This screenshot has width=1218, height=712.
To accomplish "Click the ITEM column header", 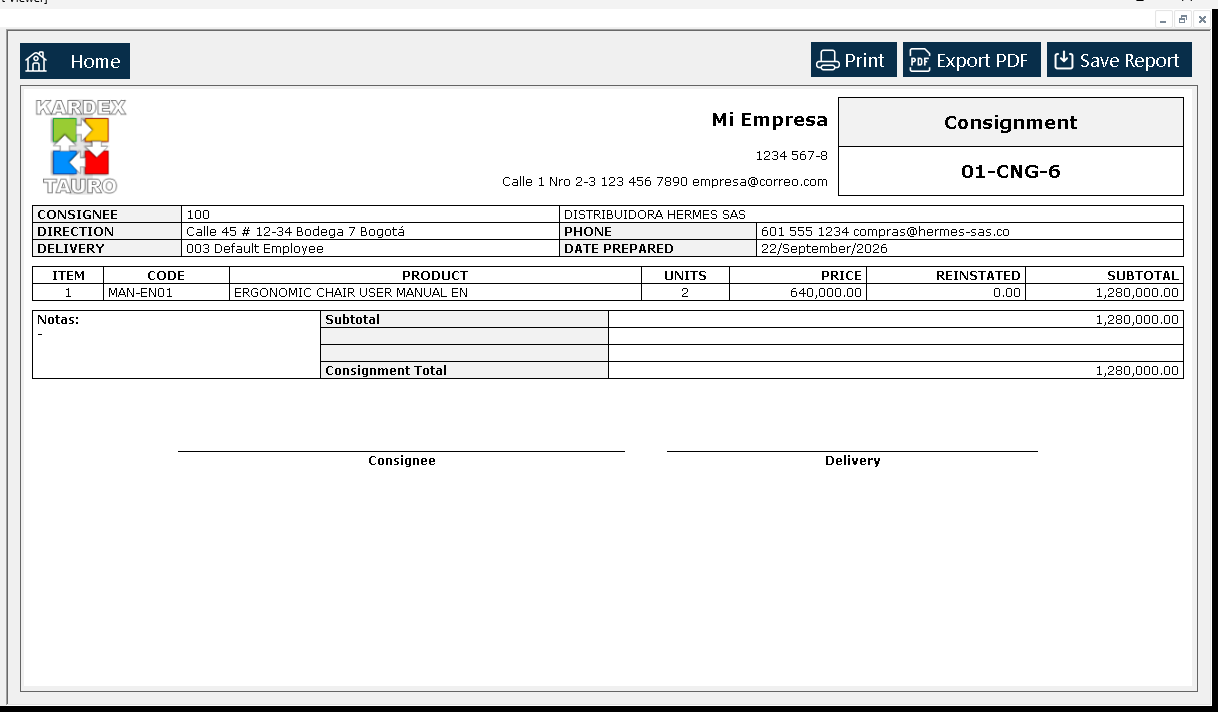I will (68, 276).
